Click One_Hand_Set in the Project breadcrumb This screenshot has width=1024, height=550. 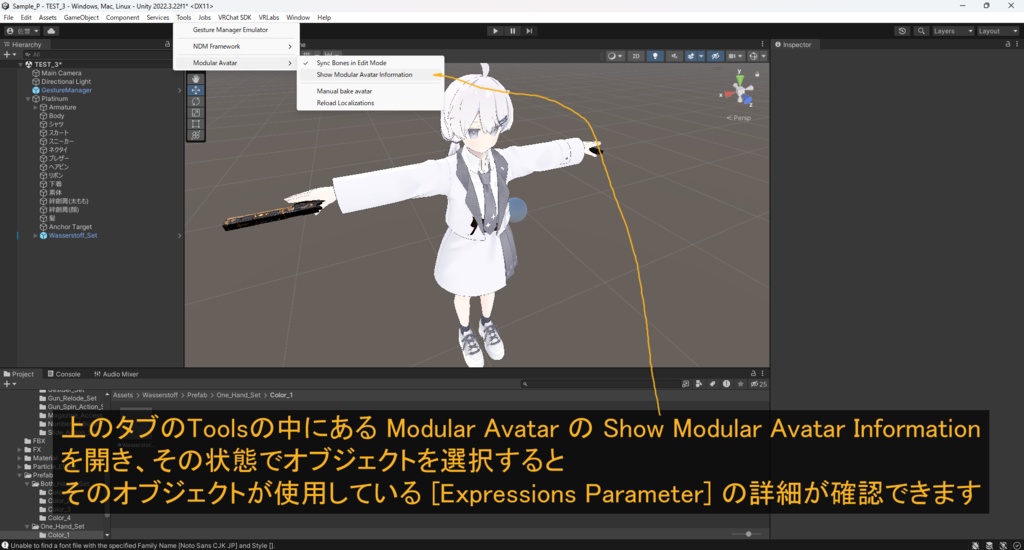[x=238, y=395]
